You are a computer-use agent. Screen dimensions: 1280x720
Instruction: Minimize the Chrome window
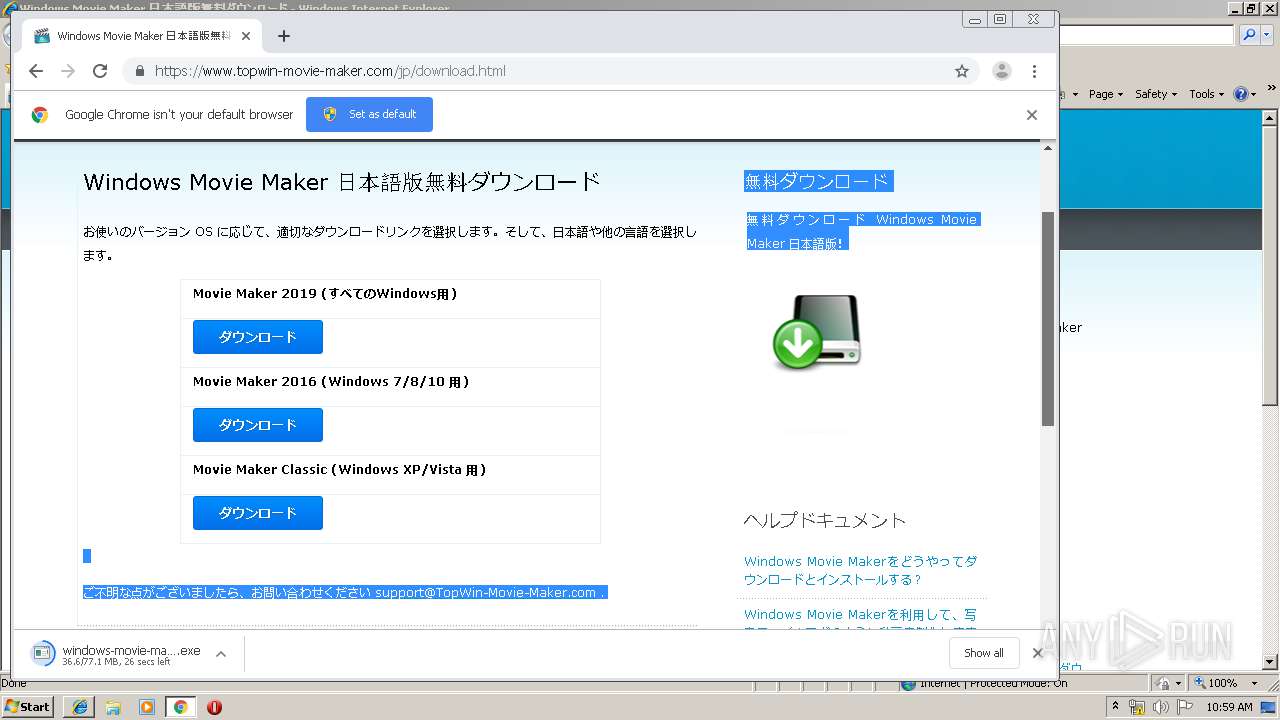[x=975, y=19]
